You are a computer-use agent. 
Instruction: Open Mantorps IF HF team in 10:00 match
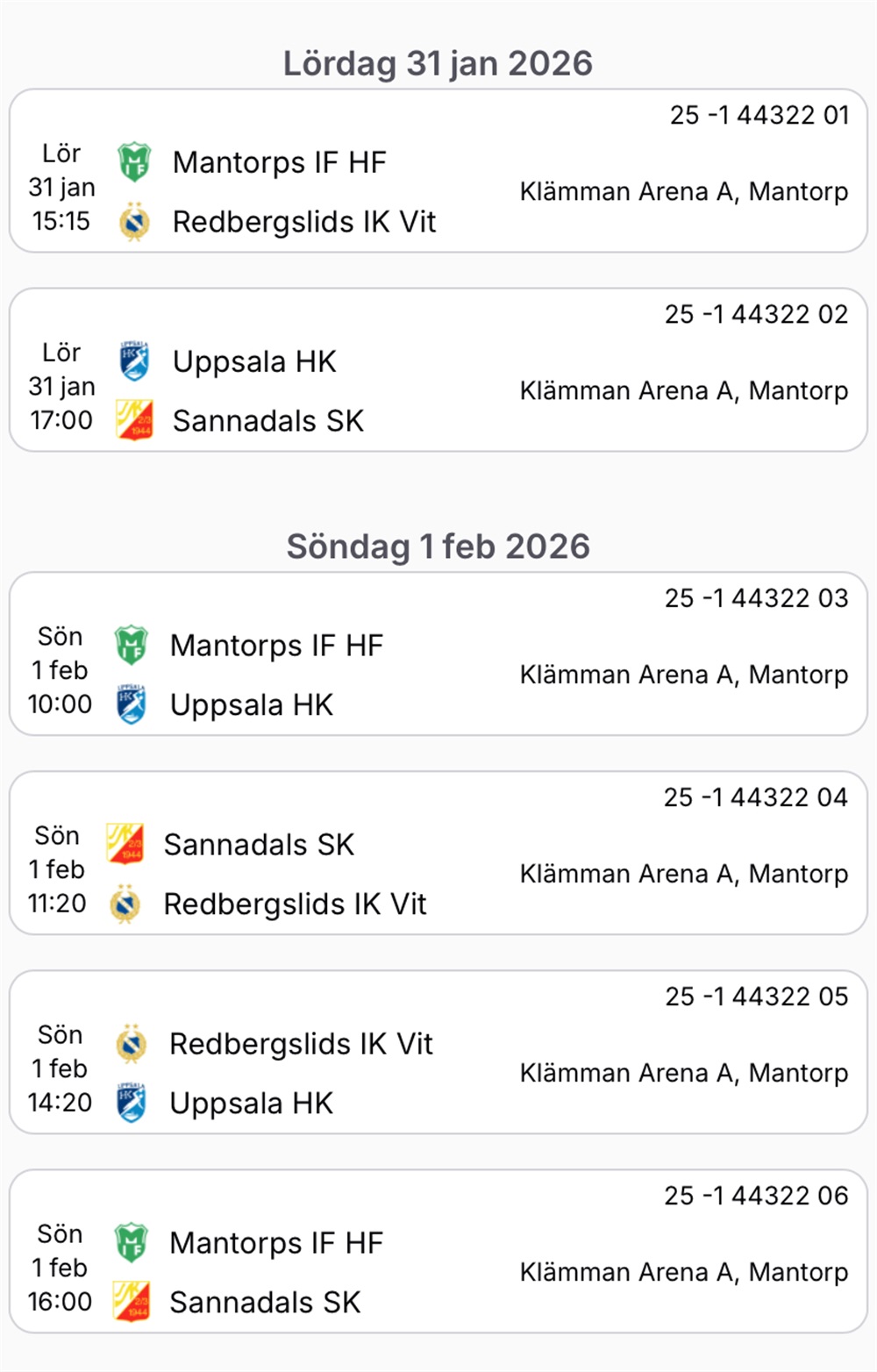click(x=276, y=646)
